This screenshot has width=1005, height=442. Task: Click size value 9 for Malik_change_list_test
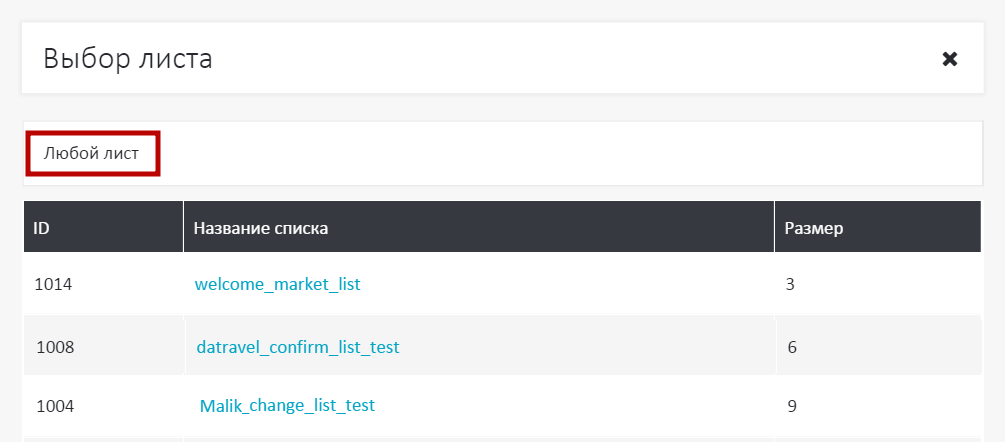pyautogui.click(x=792, y=406)
